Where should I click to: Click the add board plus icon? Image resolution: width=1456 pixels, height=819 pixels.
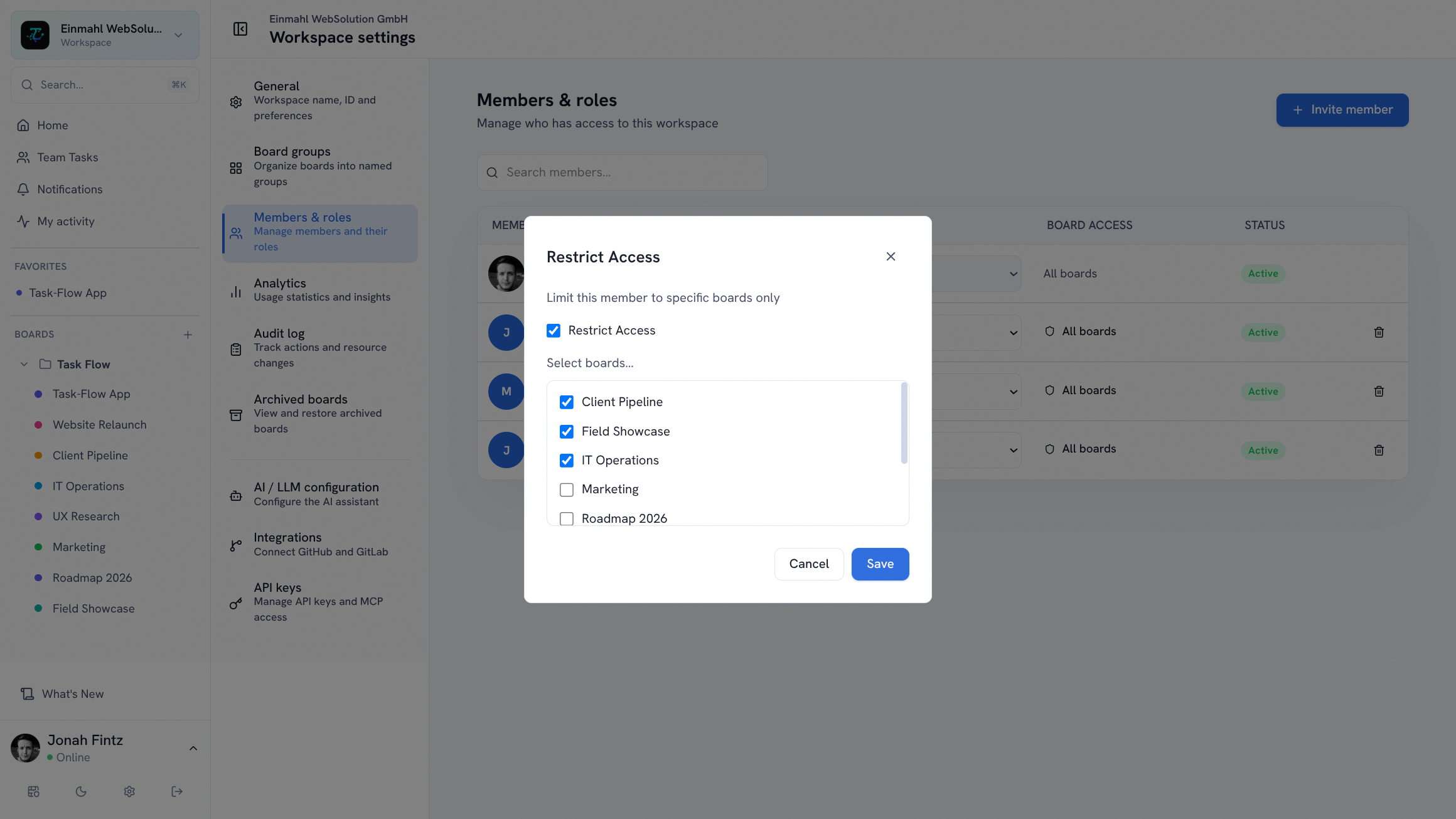pos(188,335)
